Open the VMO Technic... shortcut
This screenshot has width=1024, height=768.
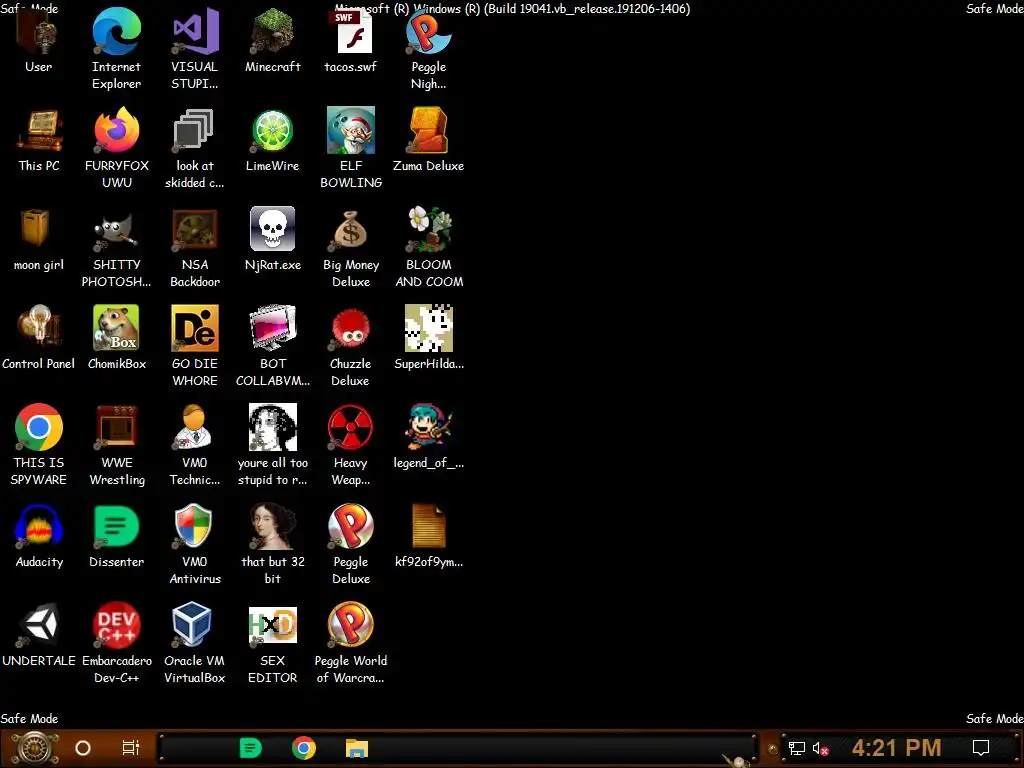pyautogui.click(x=195, y=428)
